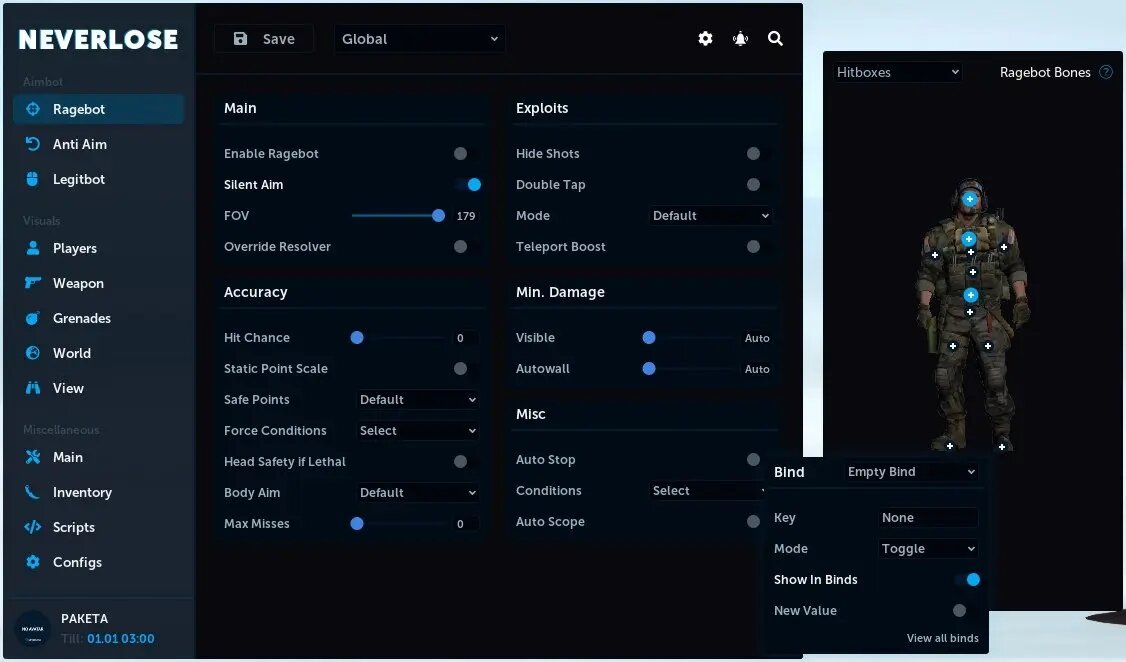Click the Ragebot crosshair icon in sidebar
The image size is (1126, 662).
(33, 109)
